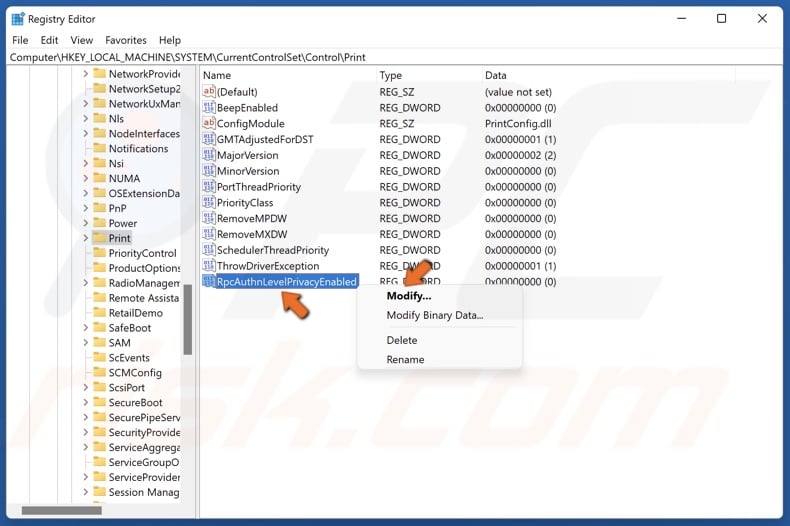Click the RemoveMPDW DWORD icon
This screenshot has height=526, width=790.
(209, 218)
